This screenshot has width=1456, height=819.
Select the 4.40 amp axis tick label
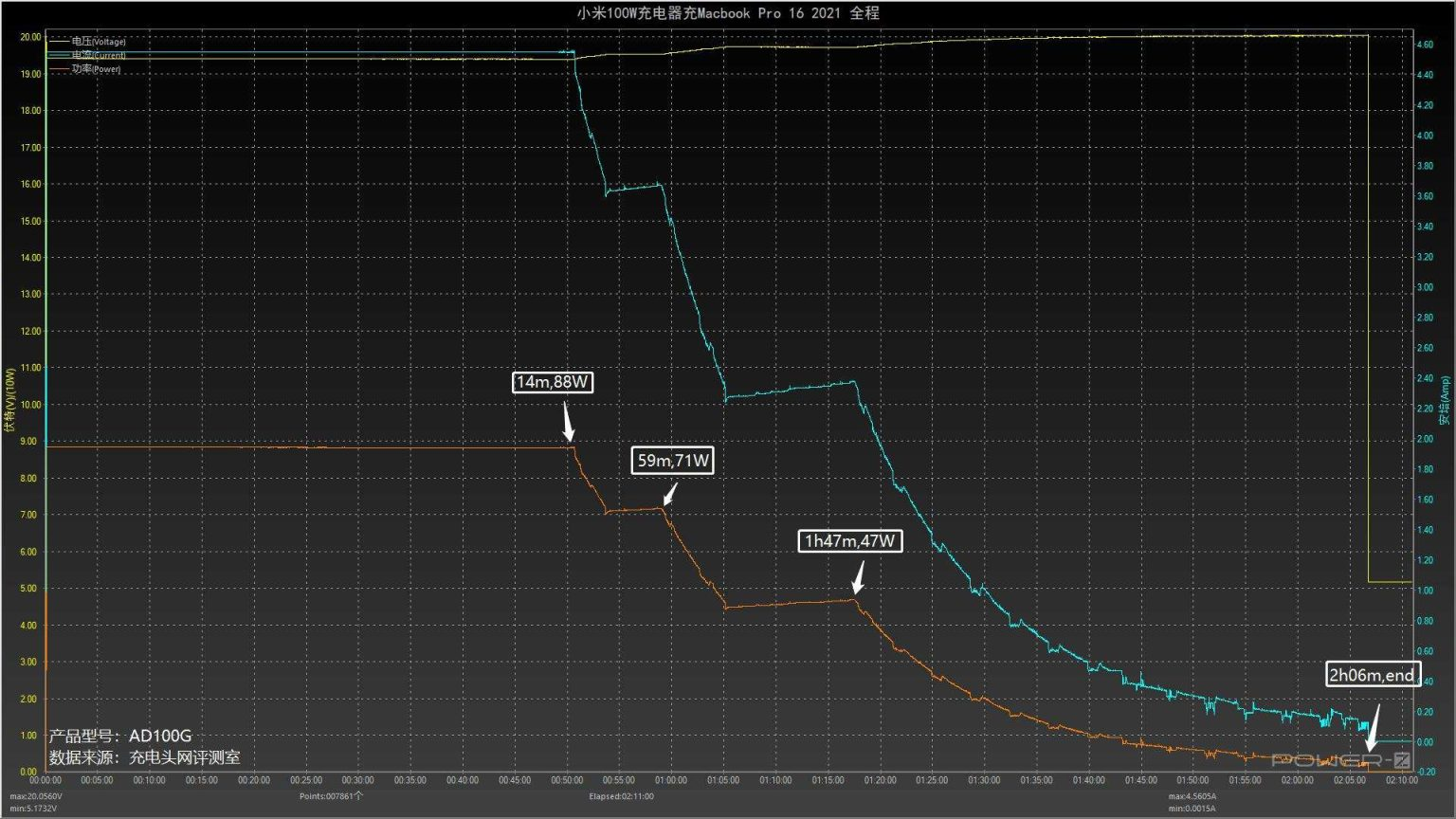coord(1425,75)
